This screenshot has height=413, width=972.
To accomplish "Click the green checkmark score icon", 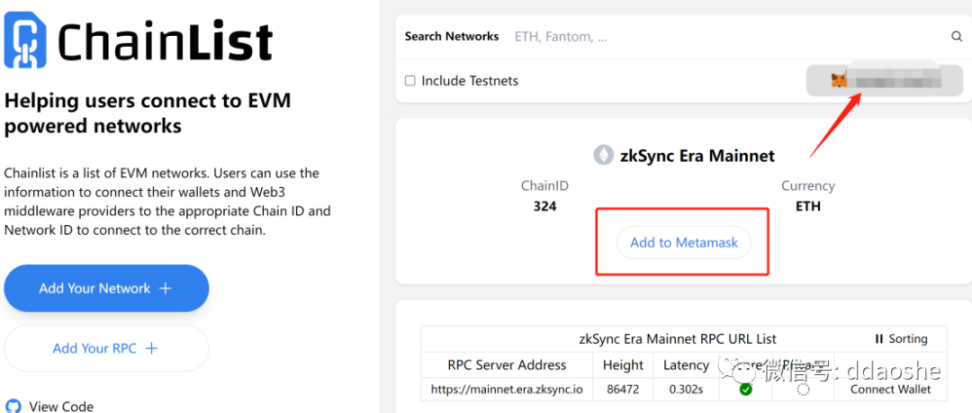I will 745,389.
